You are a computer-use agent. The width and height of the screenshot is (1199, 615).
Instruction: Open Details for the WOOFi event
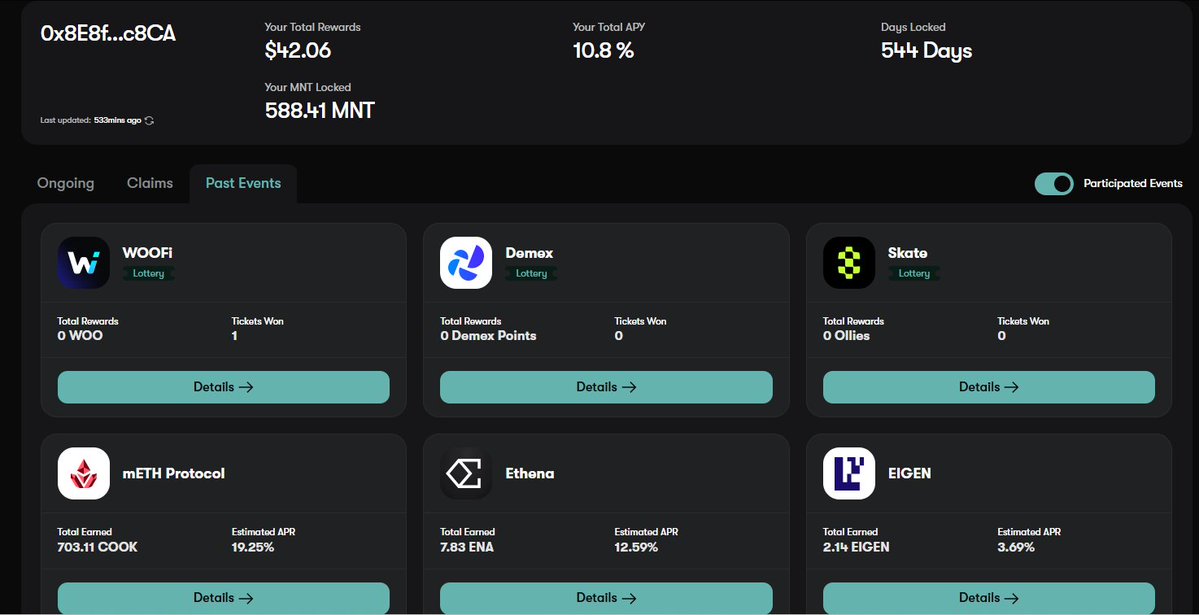coord(223,387)
